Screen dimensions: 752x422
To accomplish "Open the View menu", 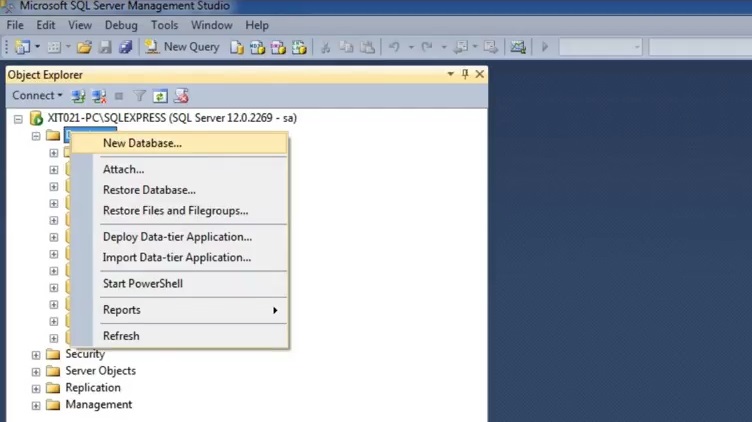I will [80, 25].
